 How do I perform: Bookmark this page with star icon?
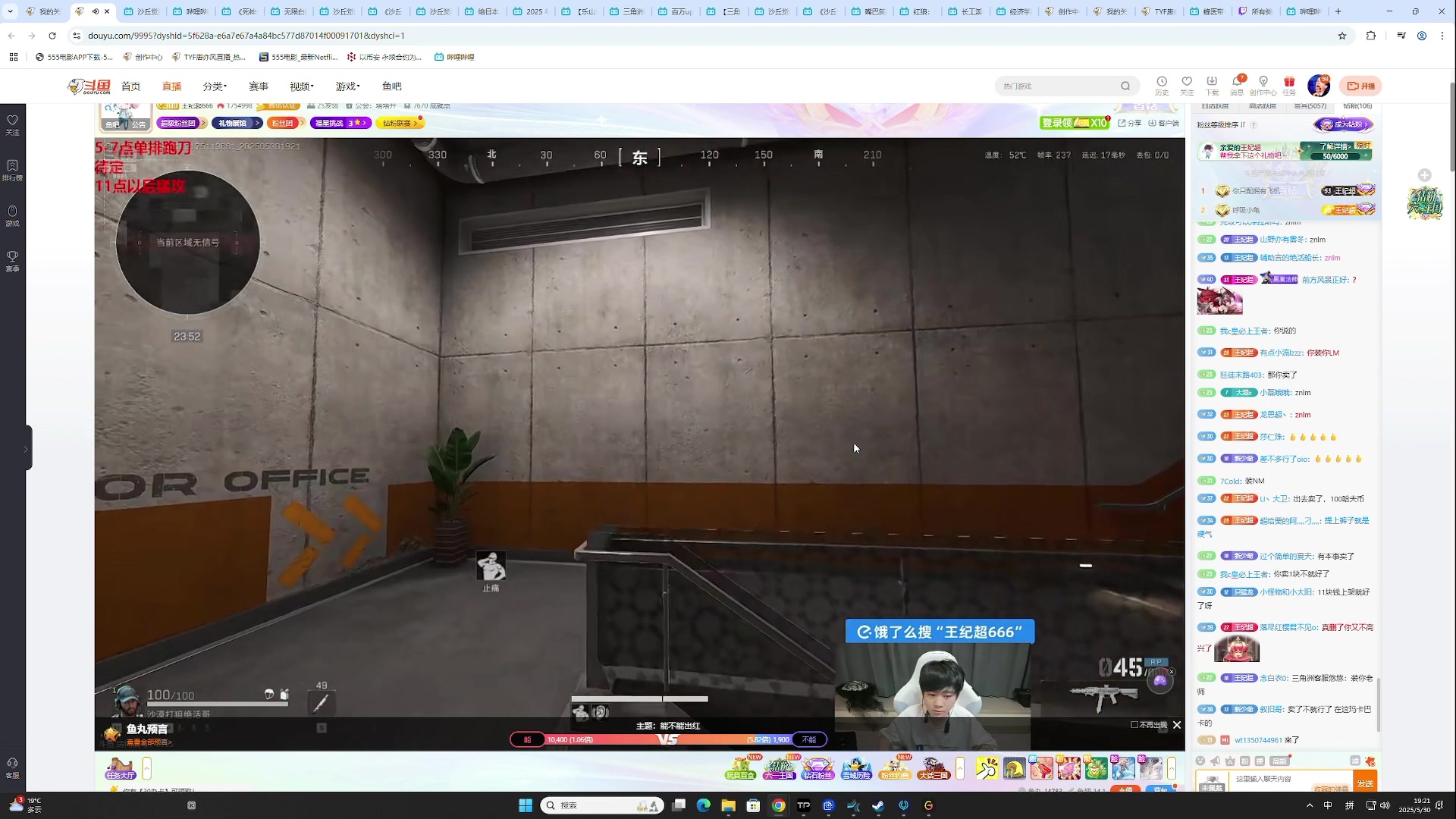pyautogui.click(x=1342, y=36)
